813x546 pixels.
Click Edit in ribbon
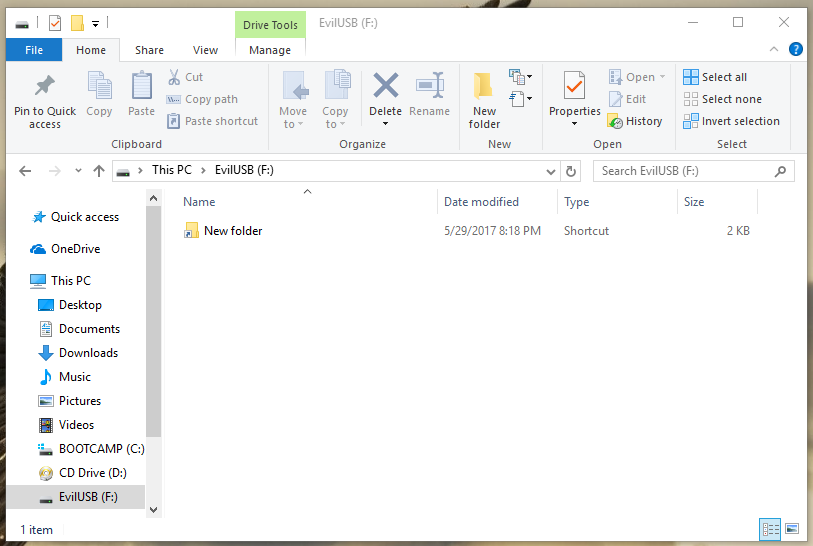627,99
